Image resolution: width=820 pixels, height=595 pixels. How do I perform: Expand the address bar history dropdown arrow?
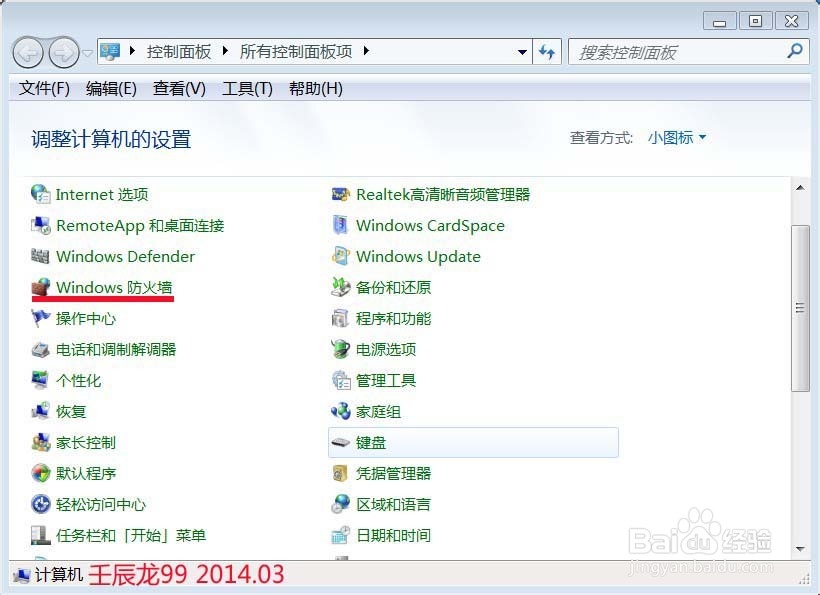pos(522,52)
